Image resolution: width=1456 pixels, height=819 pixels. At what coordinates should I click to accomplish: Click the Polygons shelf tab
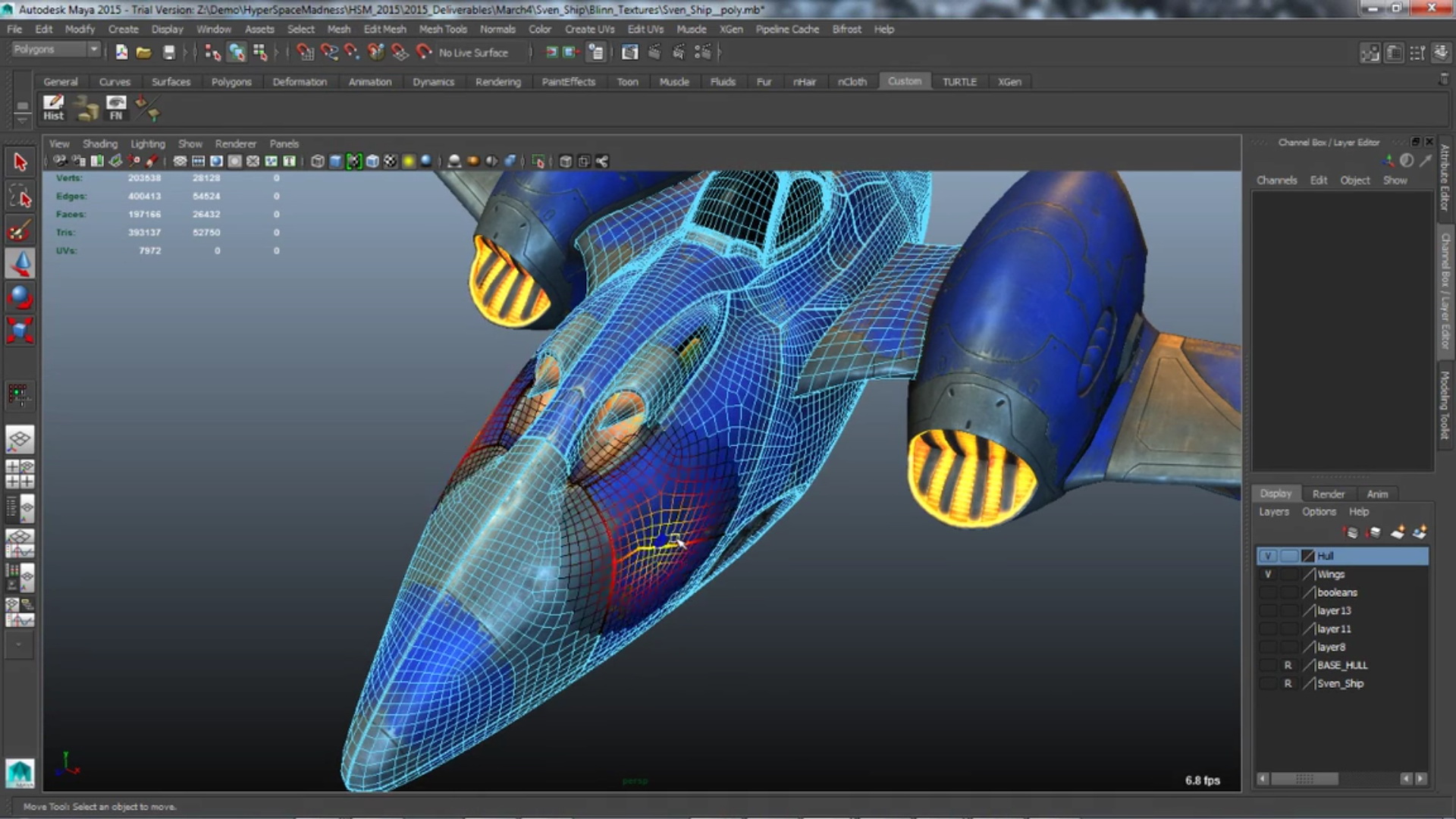231,81
